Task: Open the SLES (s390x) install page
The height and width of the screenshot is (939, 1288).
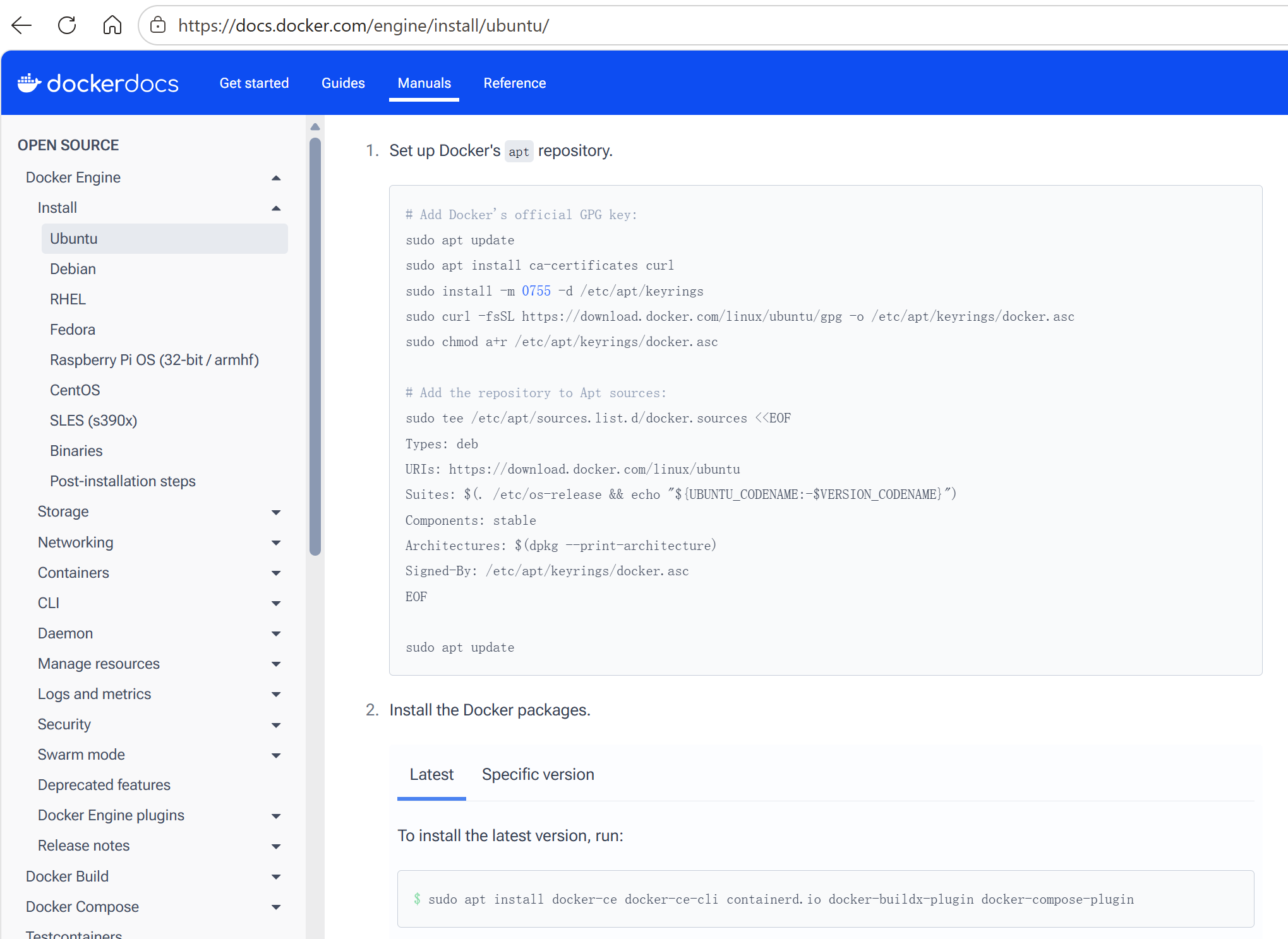Action: click(93, 421)
